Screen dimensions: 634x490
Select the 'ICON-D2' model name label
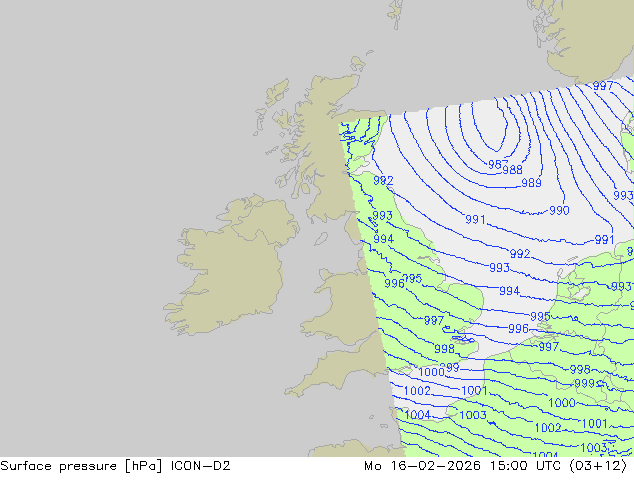201,466
